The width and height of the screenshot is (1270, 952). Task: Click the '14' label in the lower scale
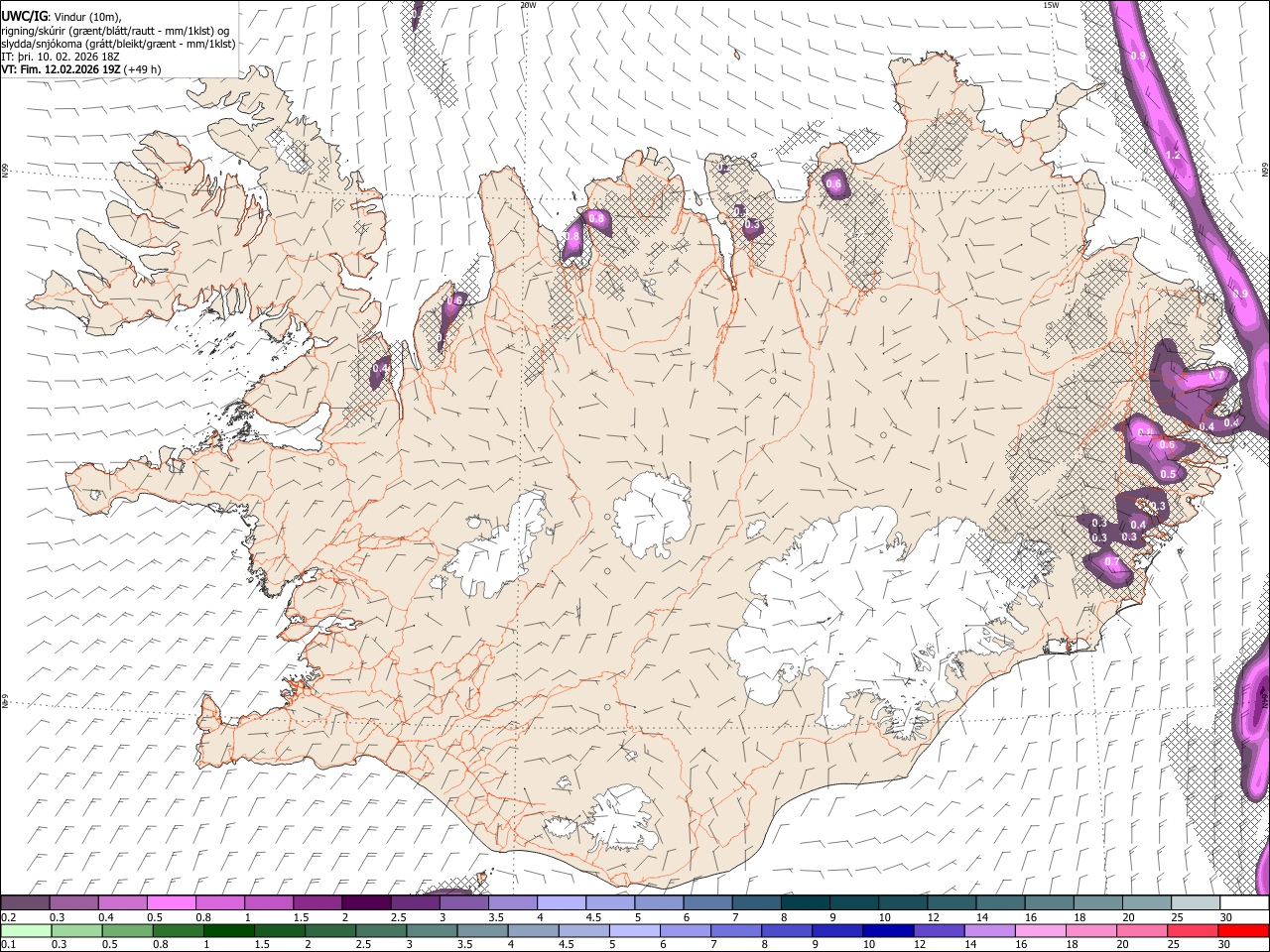tap(970, 944)
